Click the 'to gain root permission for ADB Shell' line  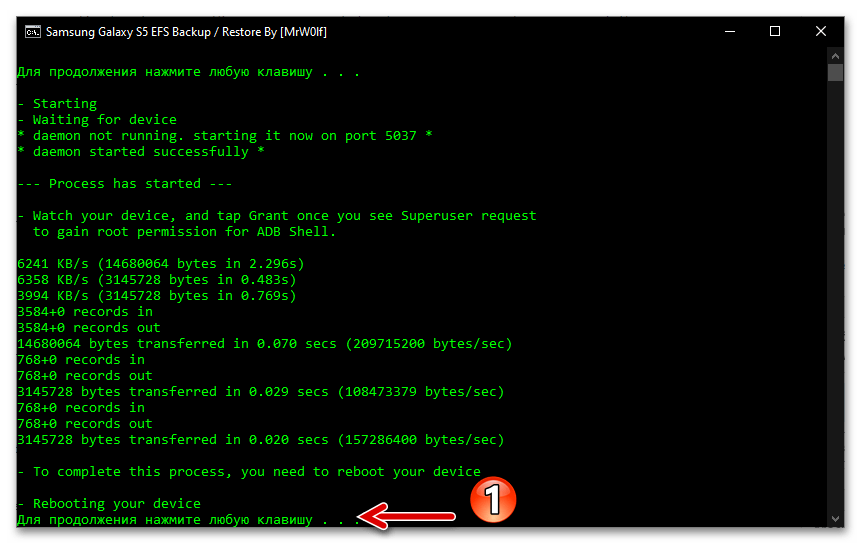pos(184,232)
